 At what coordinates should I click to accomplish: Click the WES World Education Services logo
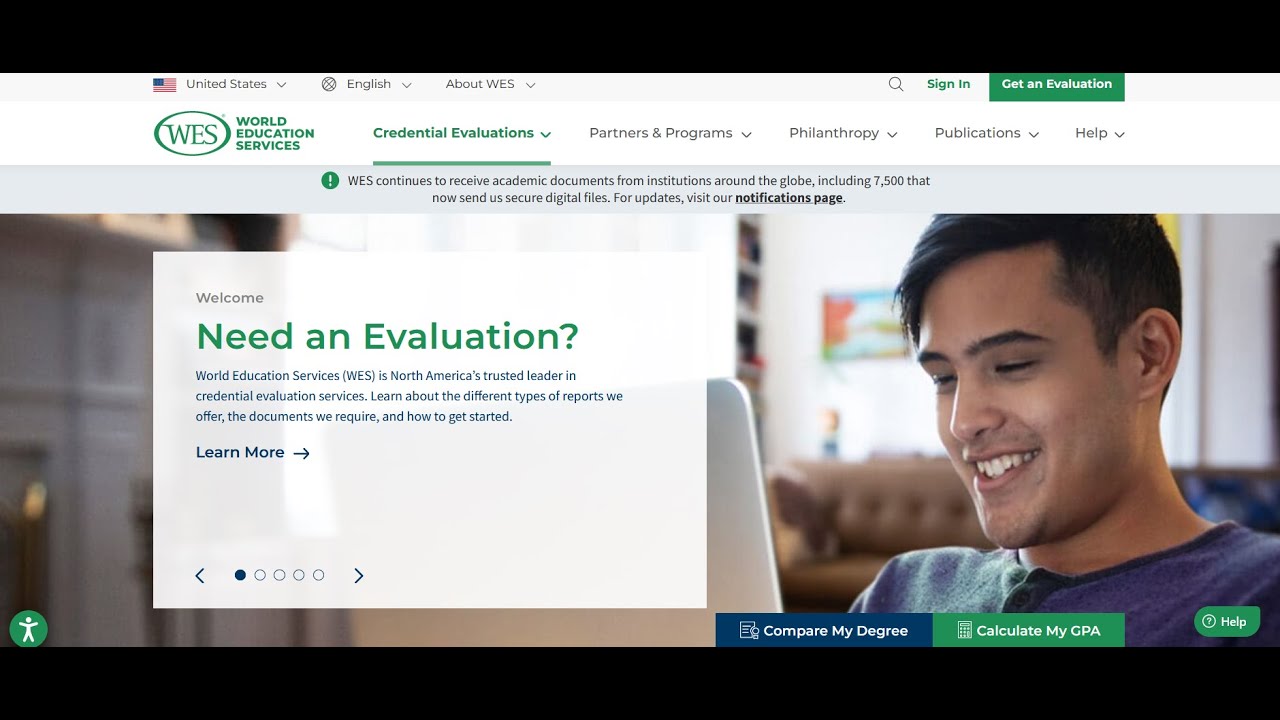coord(234,133)
